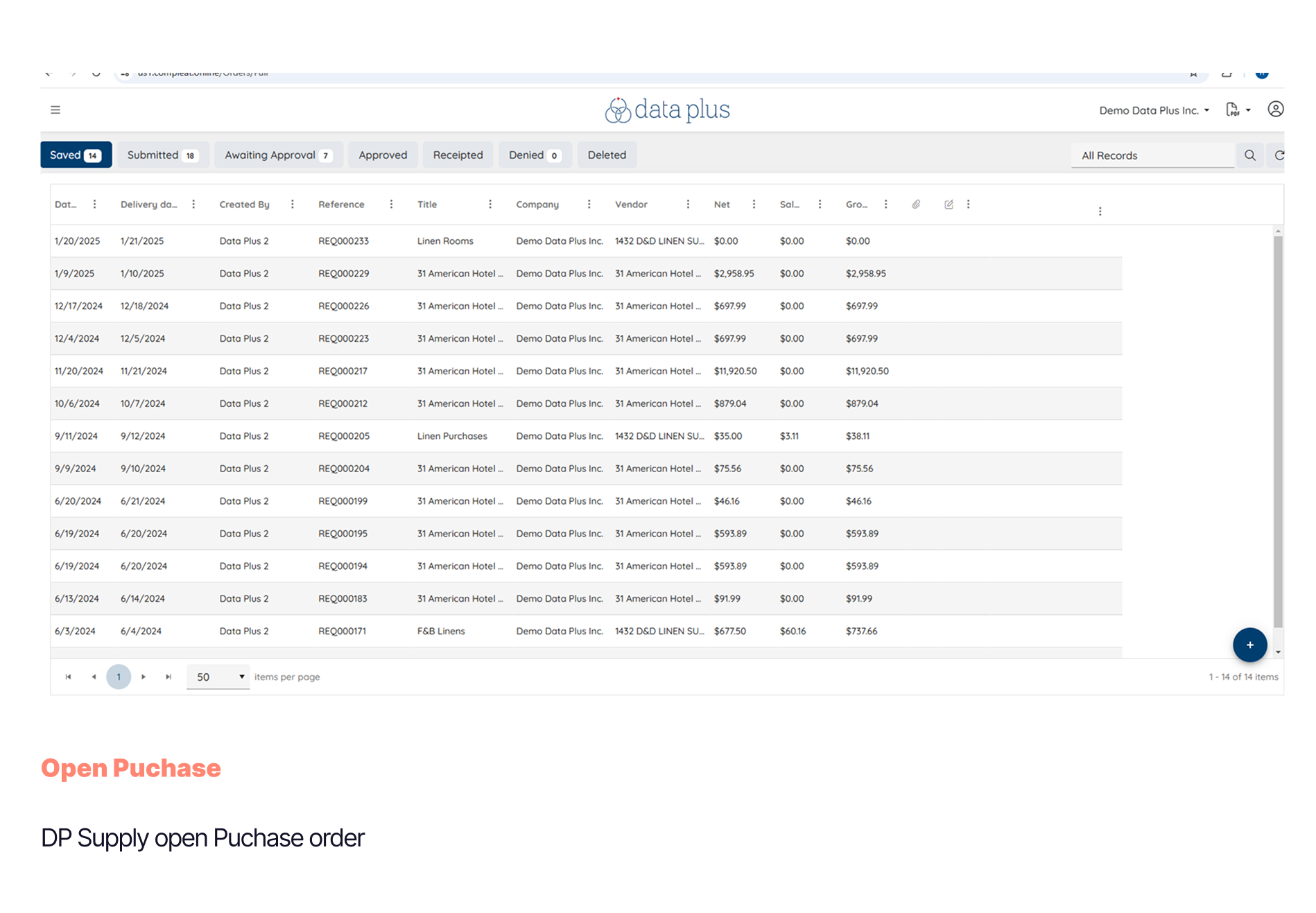
Task: Select page 1 in pagination
Action: (119, 677)
